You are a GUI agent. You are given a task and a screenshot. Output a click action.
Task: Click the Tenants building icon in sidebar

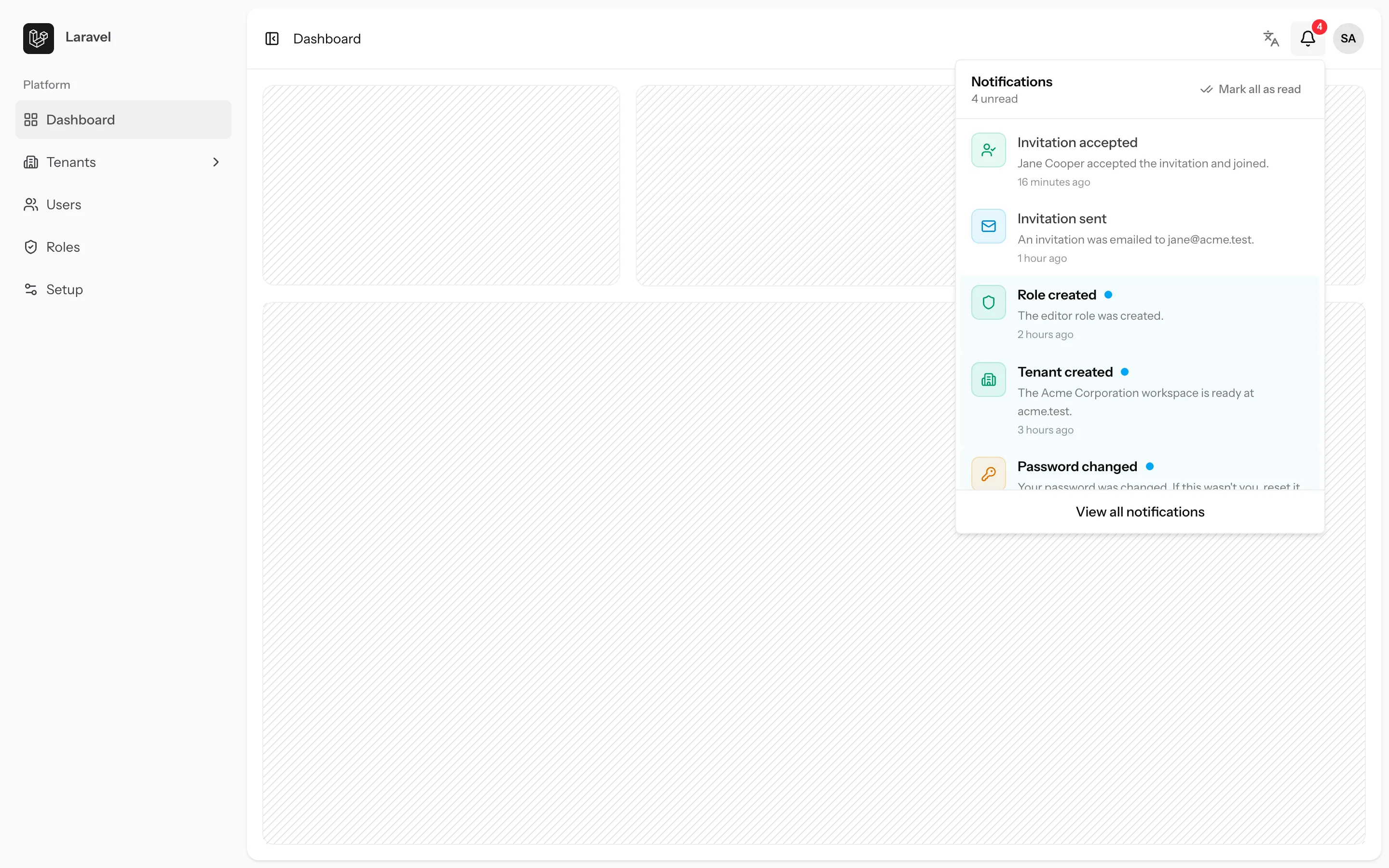pos(31,162)
